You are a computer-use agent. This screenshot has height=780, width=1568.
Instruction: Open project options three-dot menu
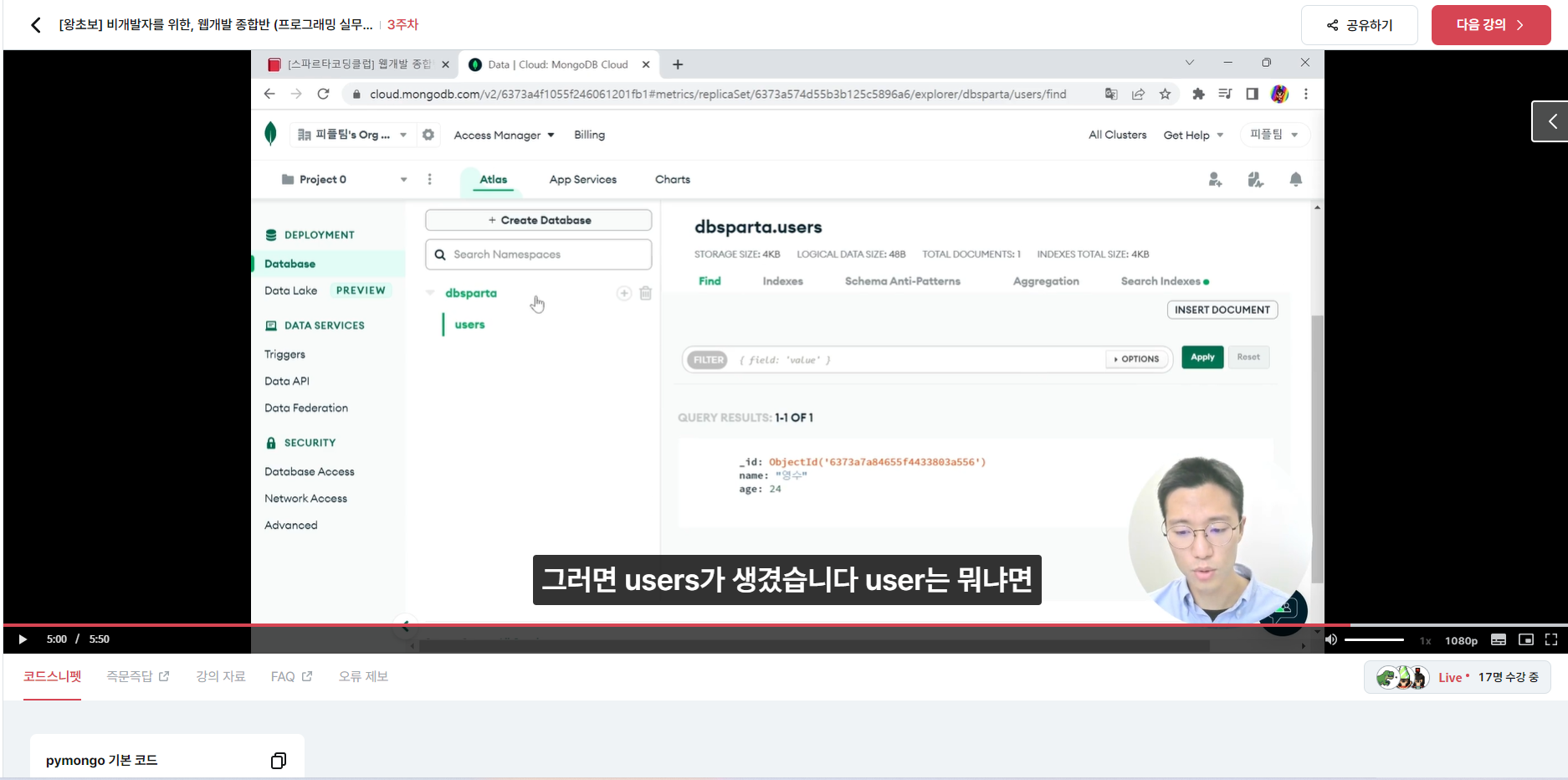click(429, 179)
